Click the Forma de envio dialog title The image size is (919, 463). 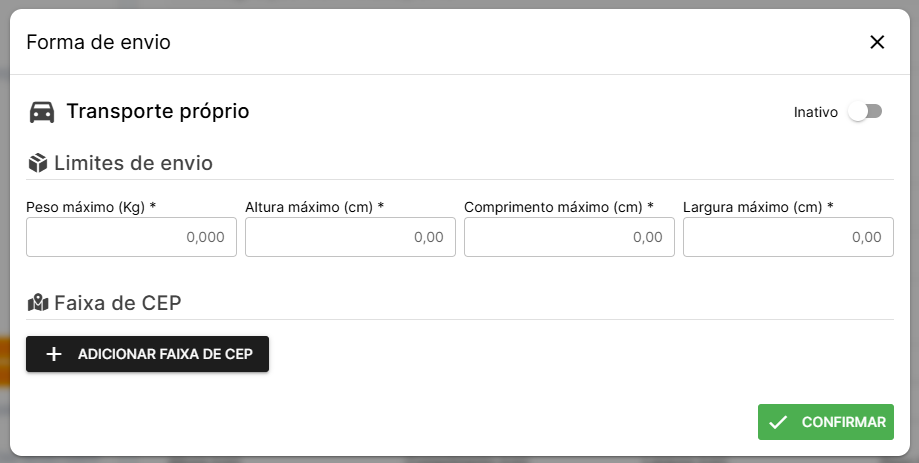98,42
